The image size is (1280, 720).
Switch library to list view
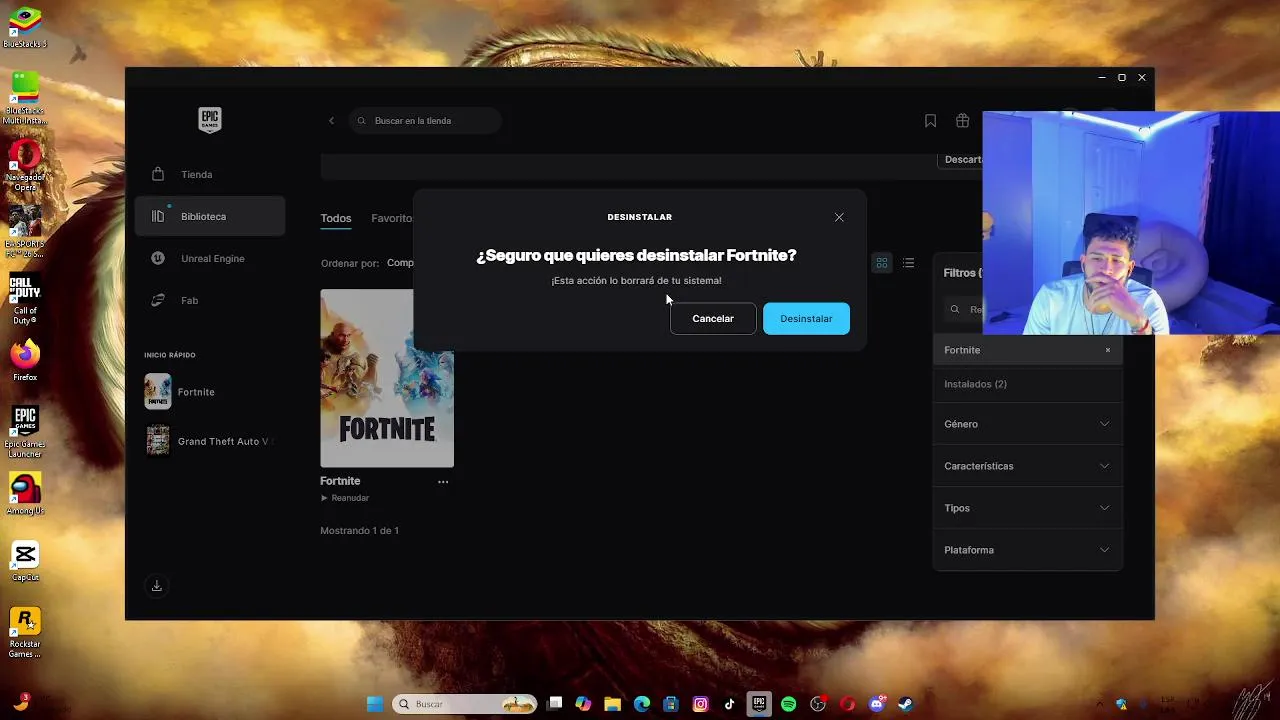(x=908, y=263)
